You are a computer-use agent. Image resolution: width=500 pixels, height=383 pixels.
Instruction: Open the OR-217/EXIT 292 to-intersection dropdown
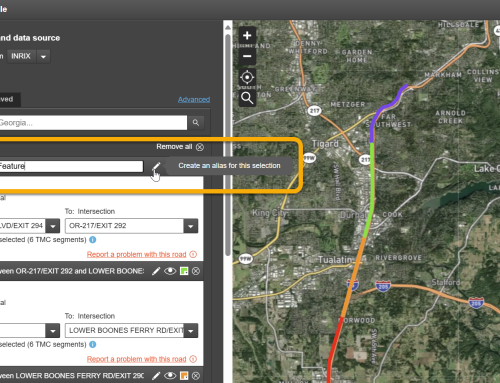pos(191,226)
